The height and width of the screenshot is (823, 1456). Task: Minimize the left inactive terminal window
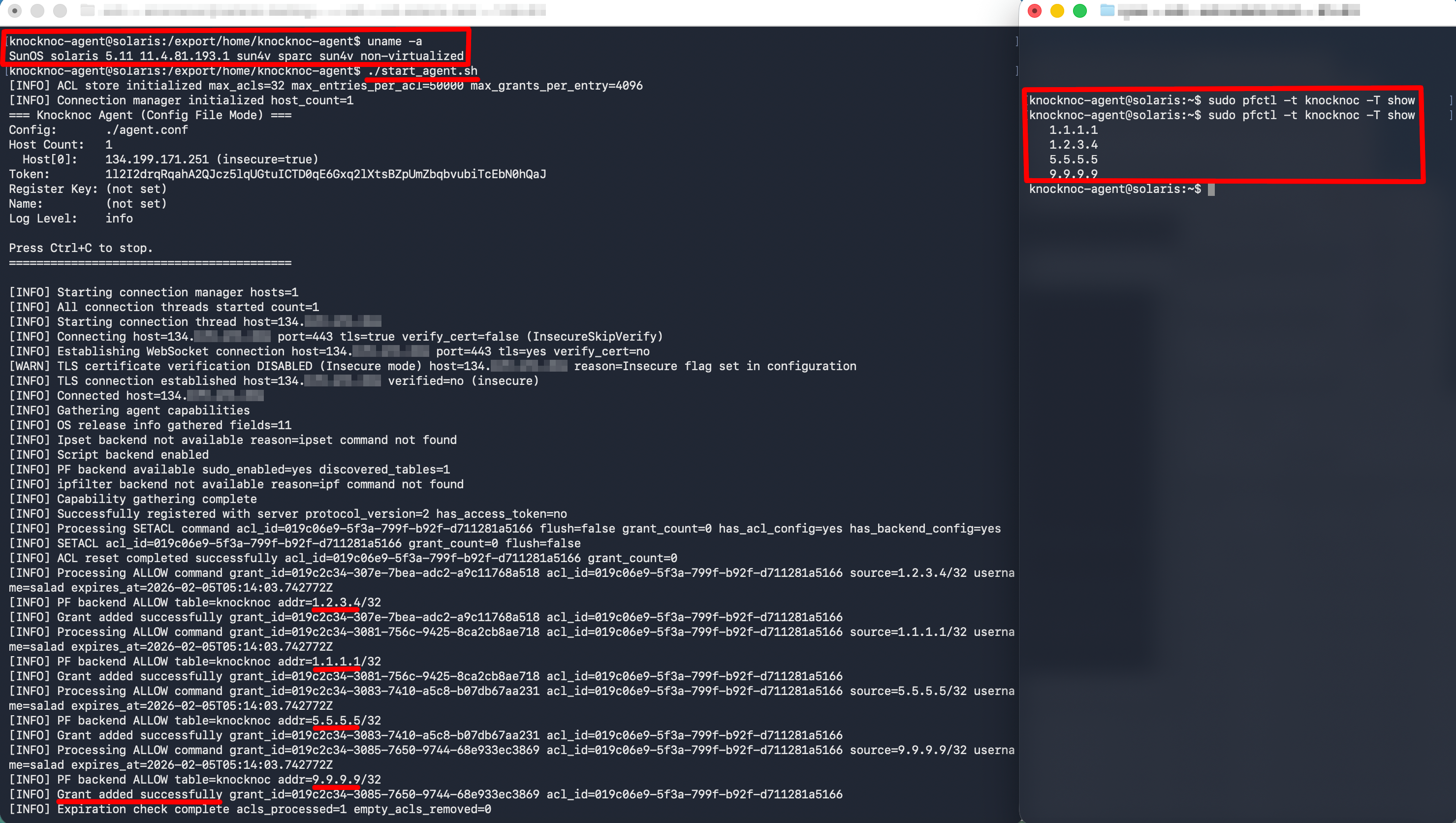click(37, 11)
